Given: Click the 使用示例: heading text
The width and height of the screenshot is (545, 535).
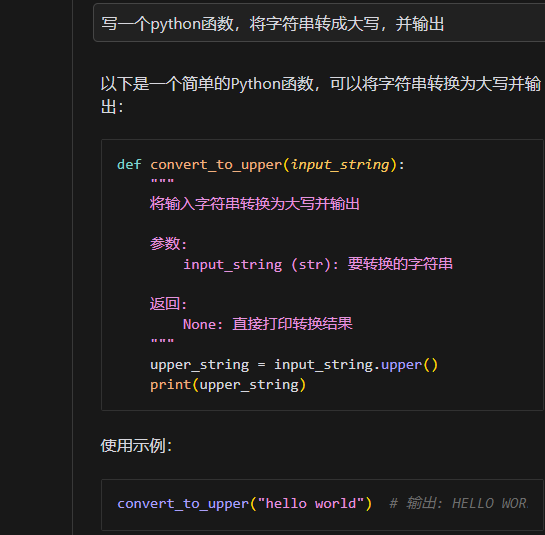Looking at the screenshot, I should (x=136, y=445).
